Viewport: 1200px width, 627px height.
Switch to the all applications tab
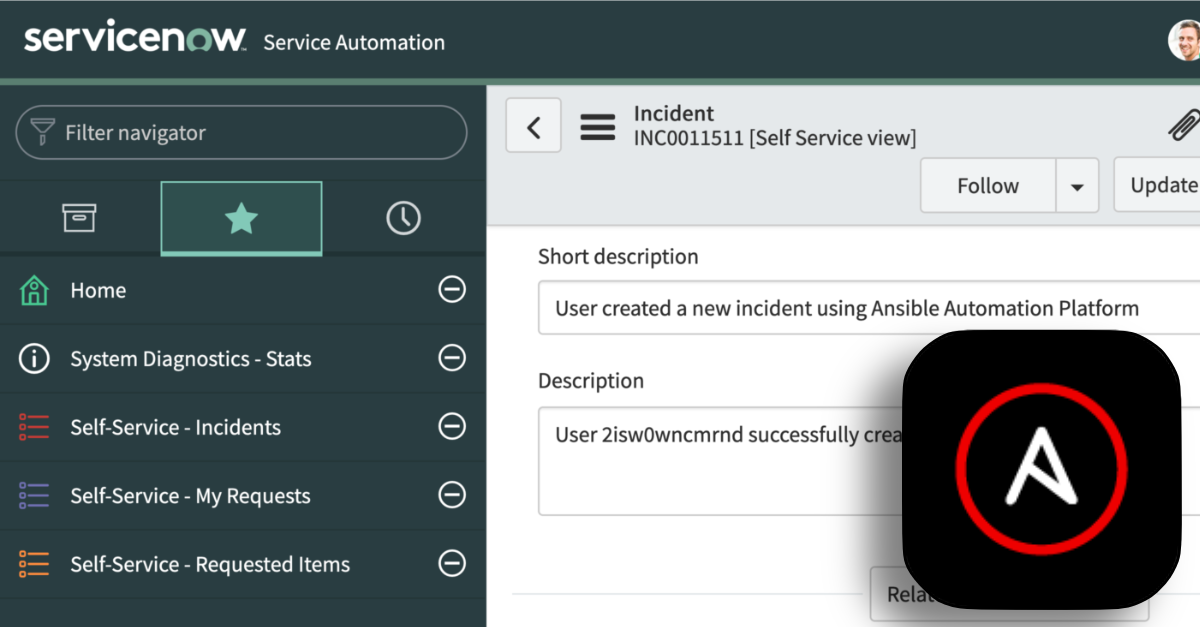79,218
